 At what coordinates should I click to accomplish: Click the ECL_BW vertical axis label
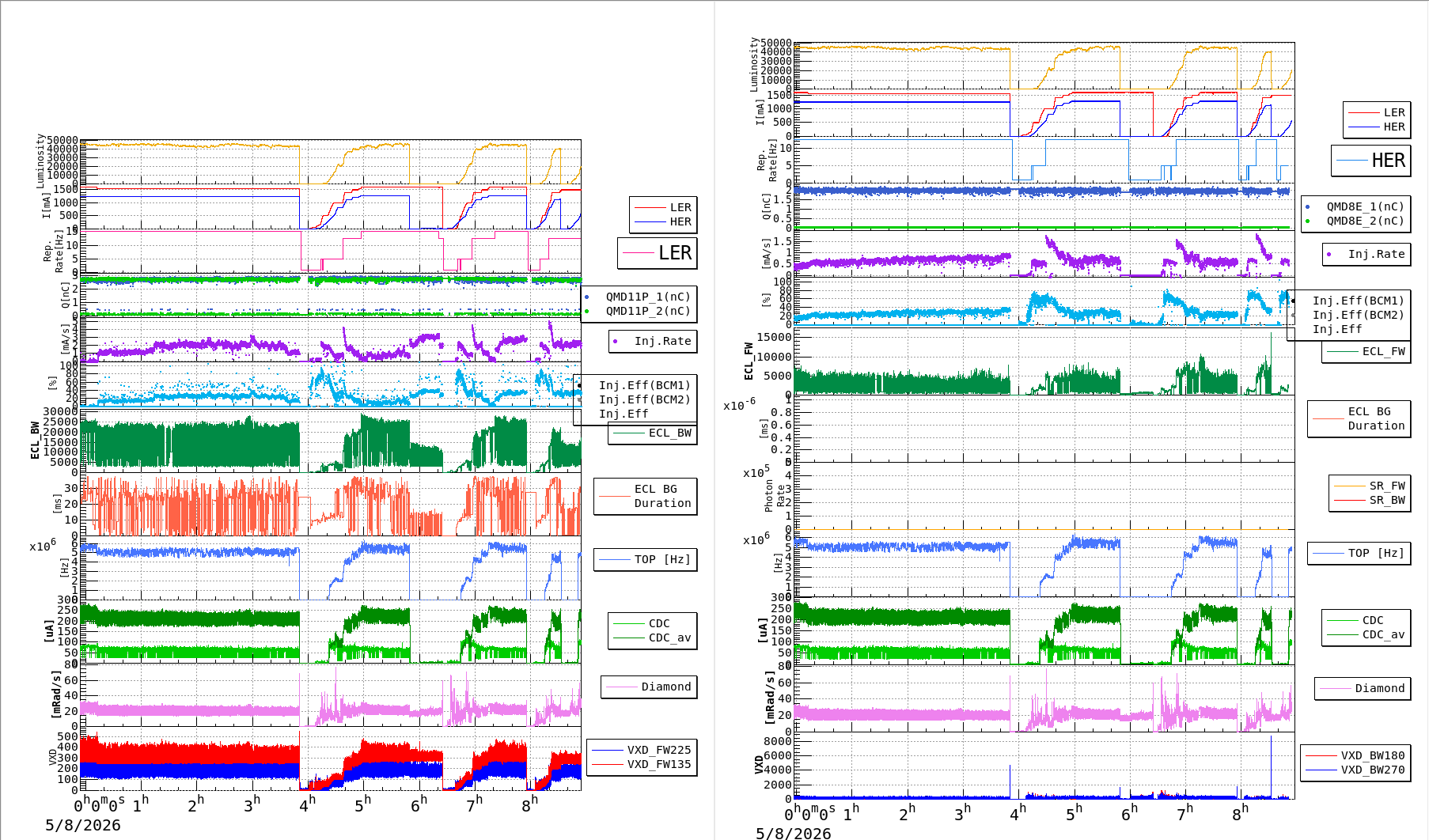click(x=35, y=440)
